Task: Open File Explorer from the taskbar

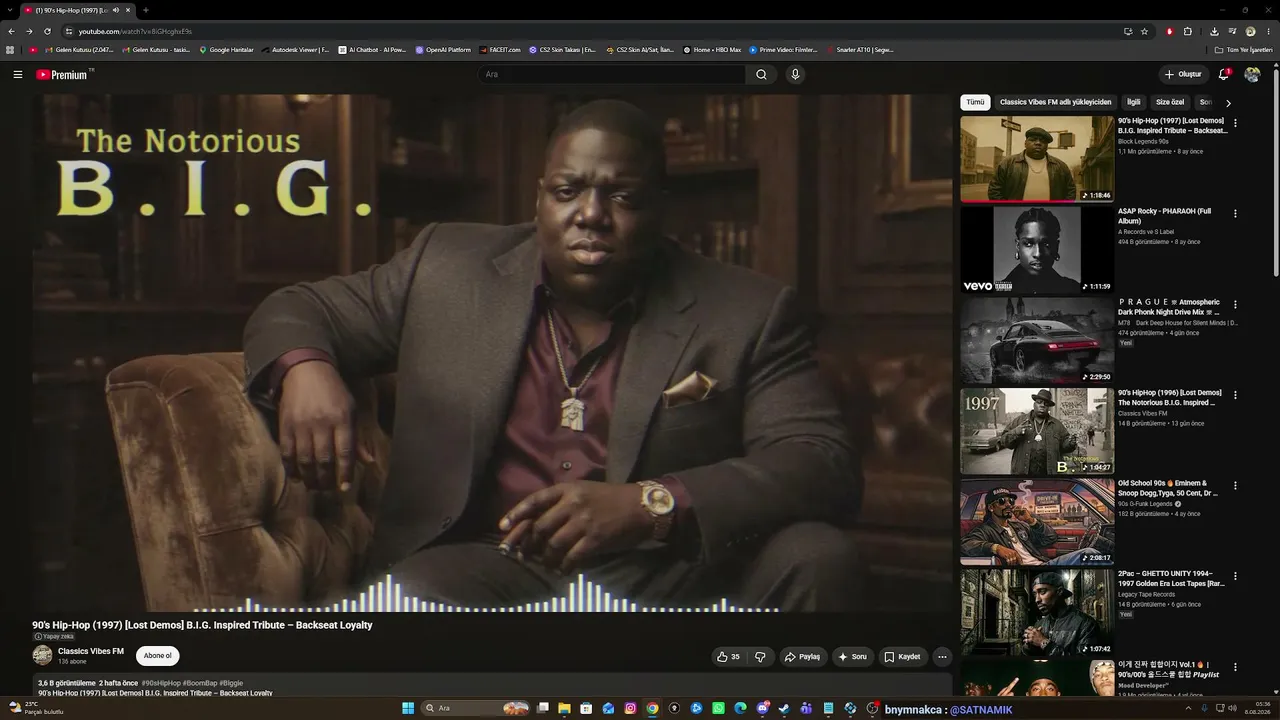Action: tap(564, 709)
